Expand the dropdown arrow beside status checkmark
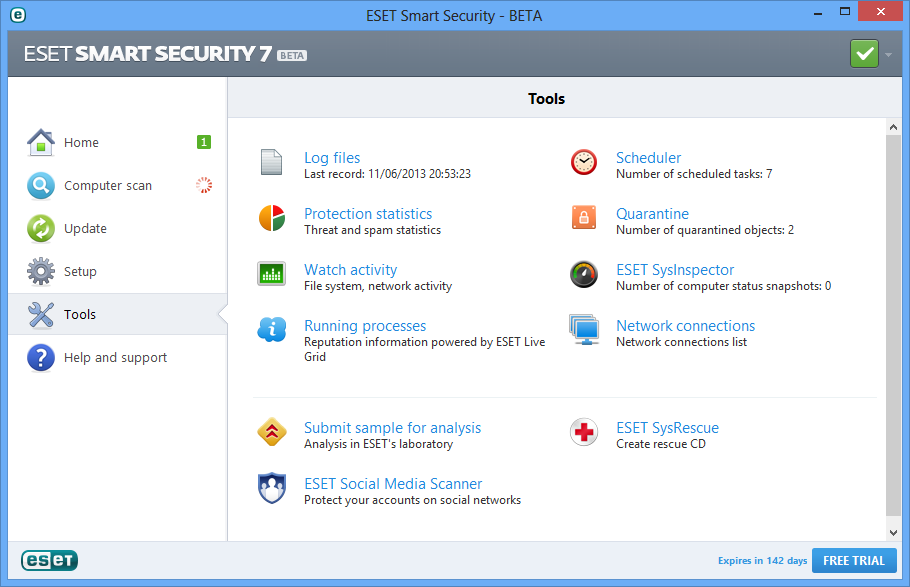 pos(888,54)
